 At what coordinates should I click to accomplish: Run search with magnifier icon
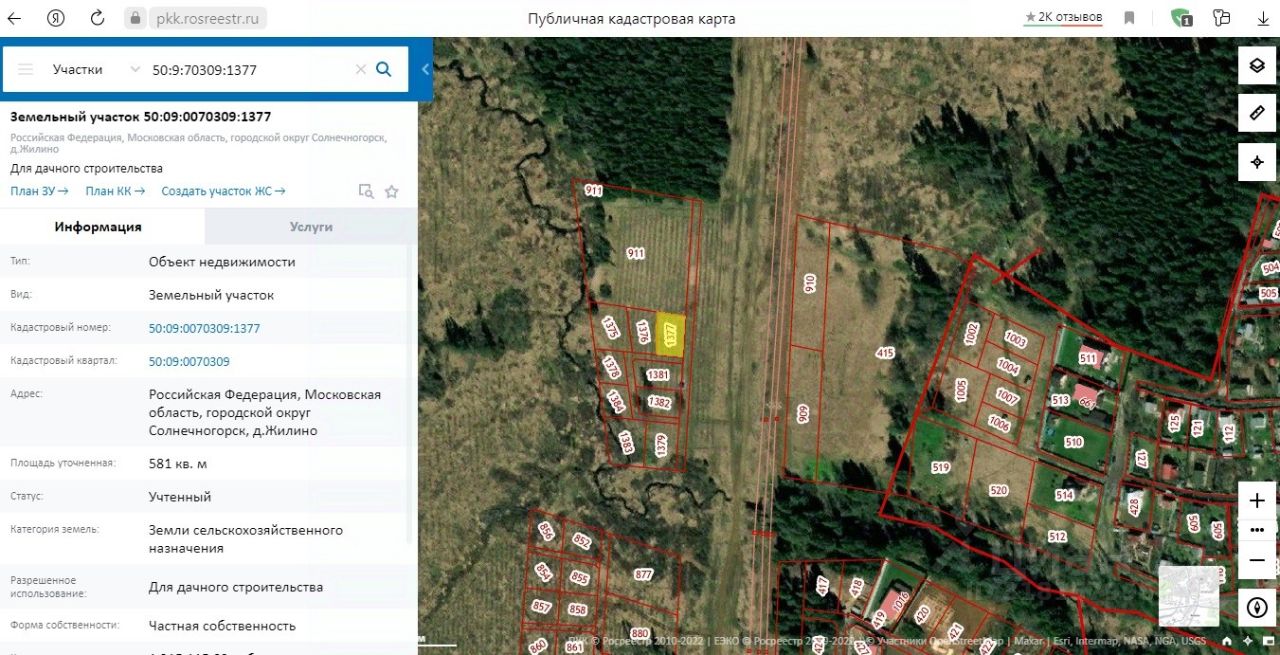click(x=384, y=69)
